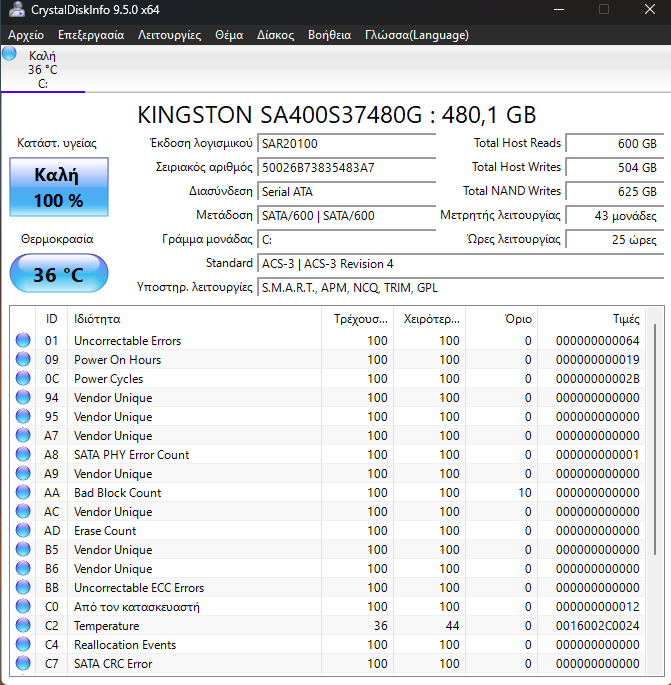
Task: Click status orb for ID C0 row
Action: [x=23, y=606]
